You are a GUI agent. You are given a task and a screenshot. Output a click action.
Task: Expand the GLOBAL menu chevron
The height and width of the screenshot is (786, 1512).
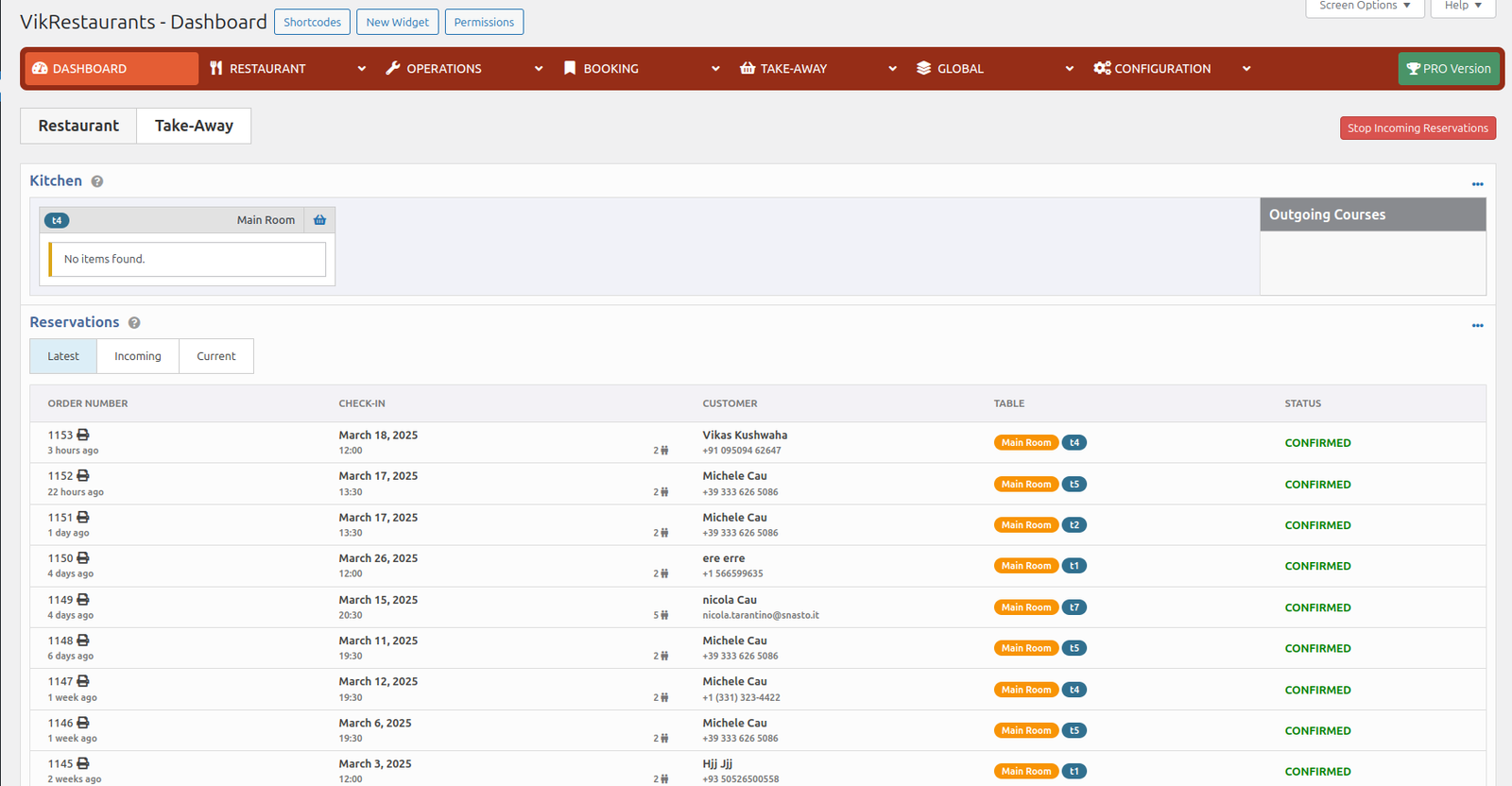[x=1070, y=69]
